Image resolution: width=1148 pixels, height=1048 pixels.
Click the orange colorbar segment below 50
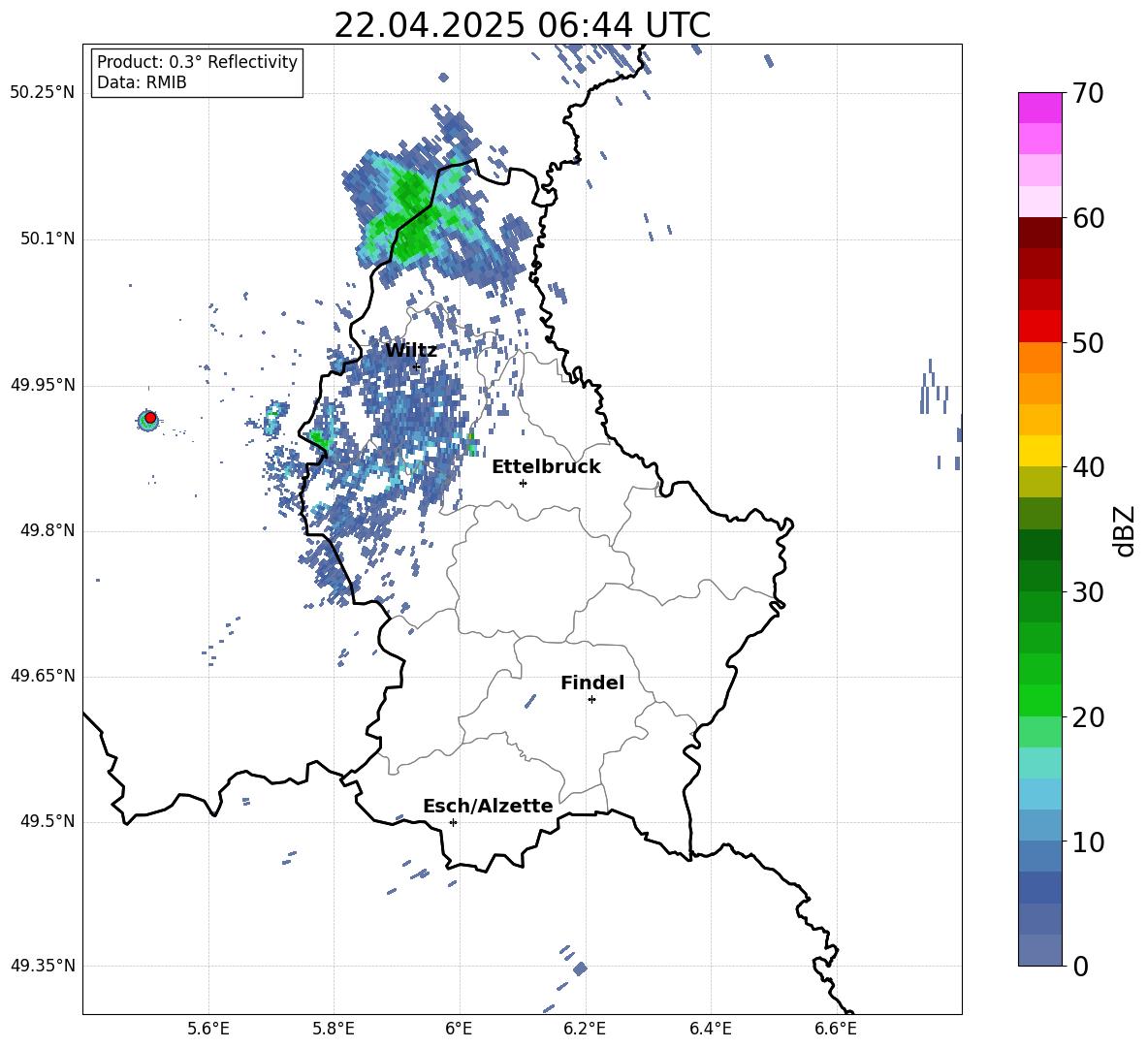(x=1039, y=357)
